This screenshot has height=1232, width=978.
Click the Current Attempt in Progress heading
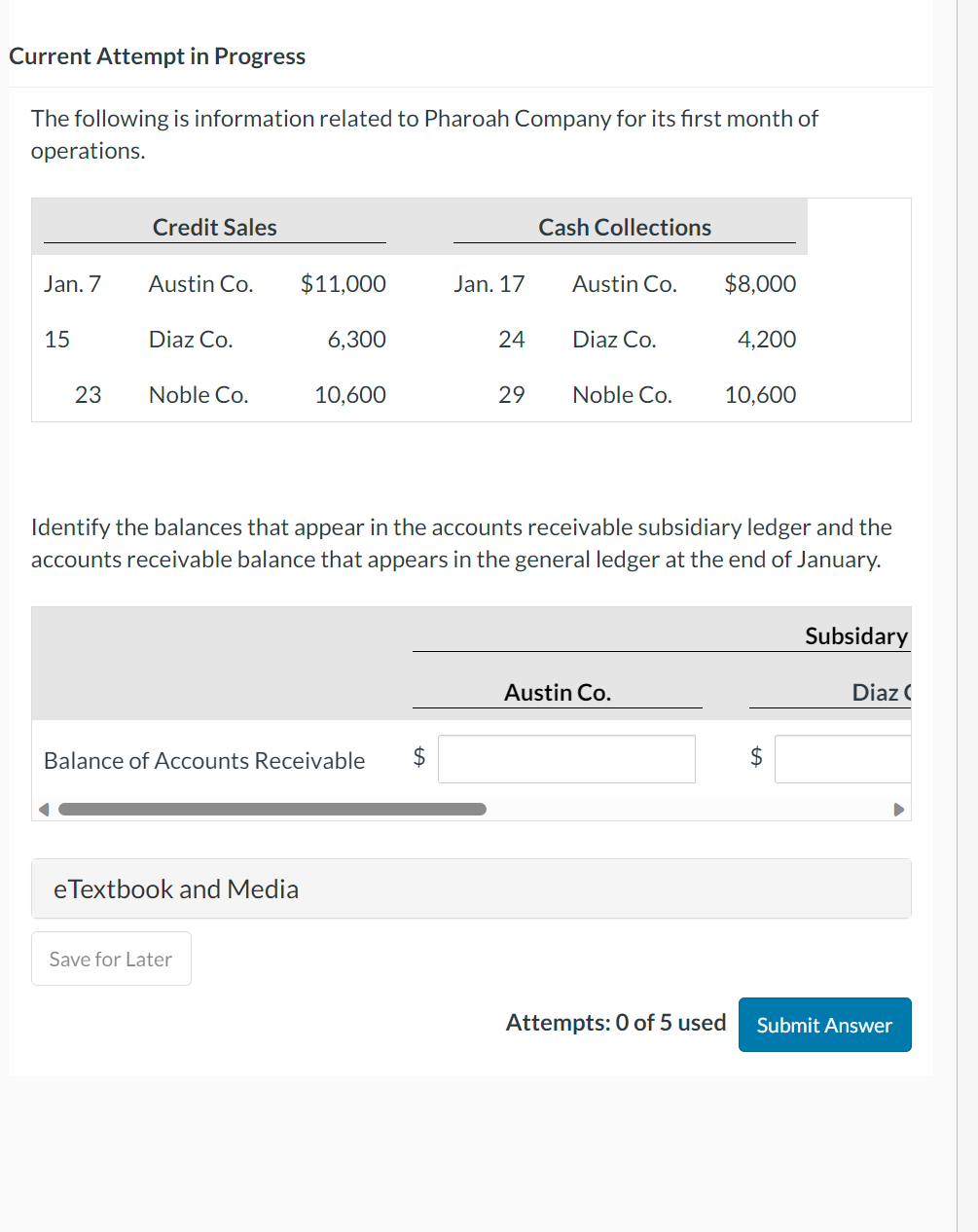point(158,56)
